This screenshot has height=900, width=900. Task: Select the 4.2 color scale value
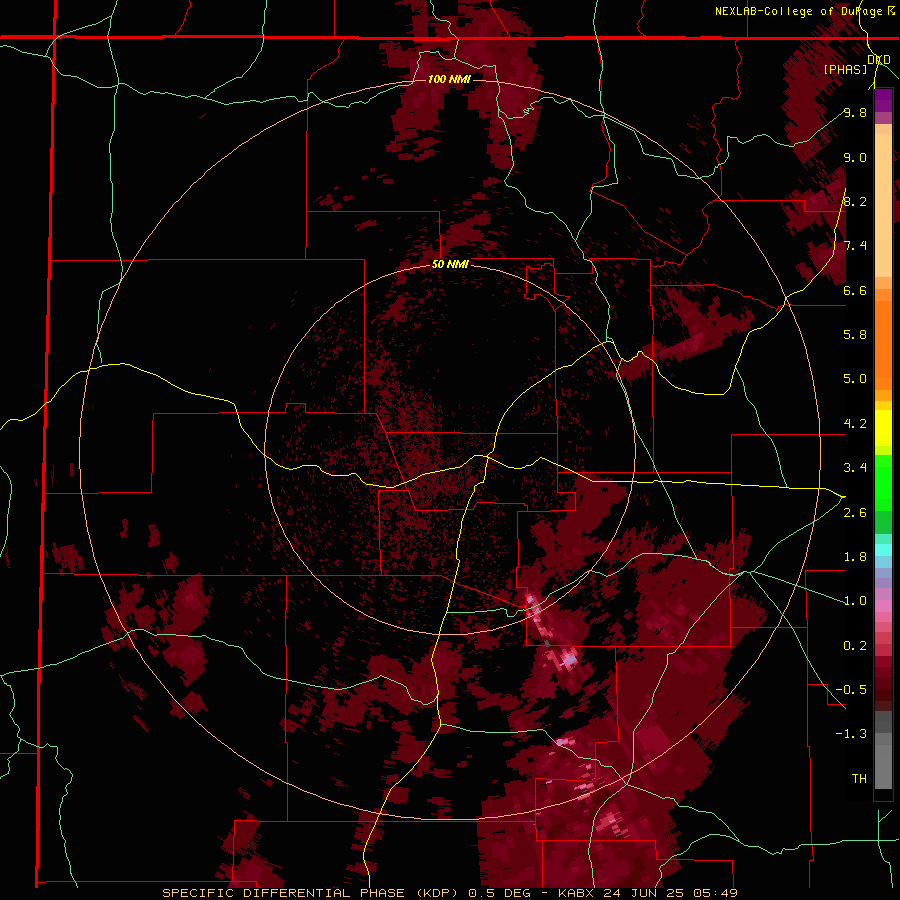[855, 424]
